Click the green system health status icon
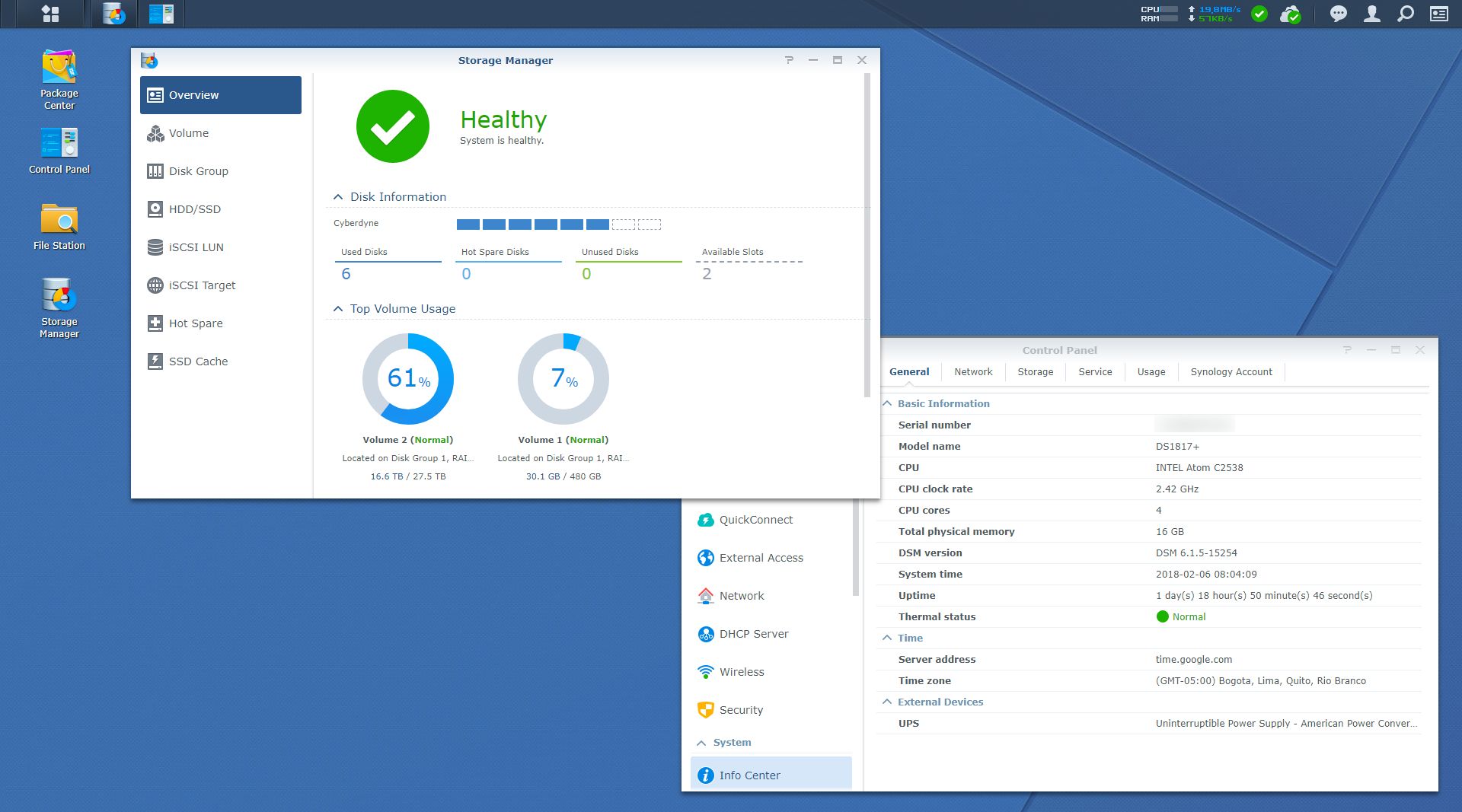The width and height of the screenshot is (1462, 812). [x=1259, y=14]
